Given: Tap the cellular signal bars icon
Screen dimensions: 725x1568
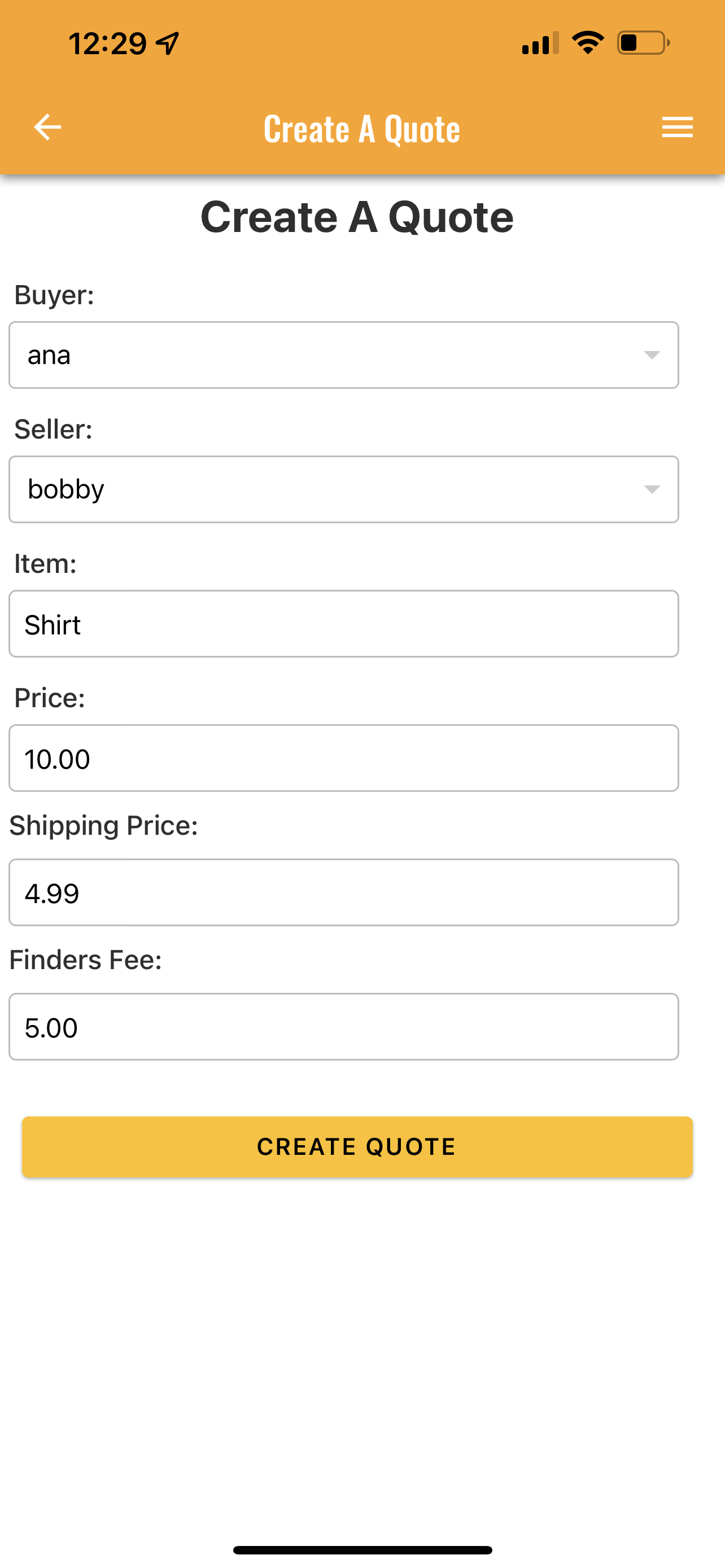Looking at the screenshot, I should 540,43.
